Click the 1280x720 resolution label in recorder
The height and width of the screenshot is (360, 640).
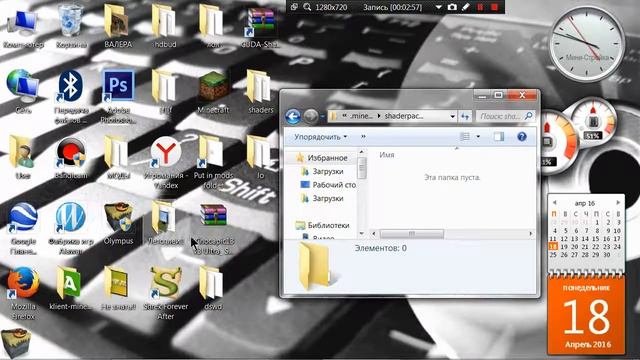[x=331, y=7]
